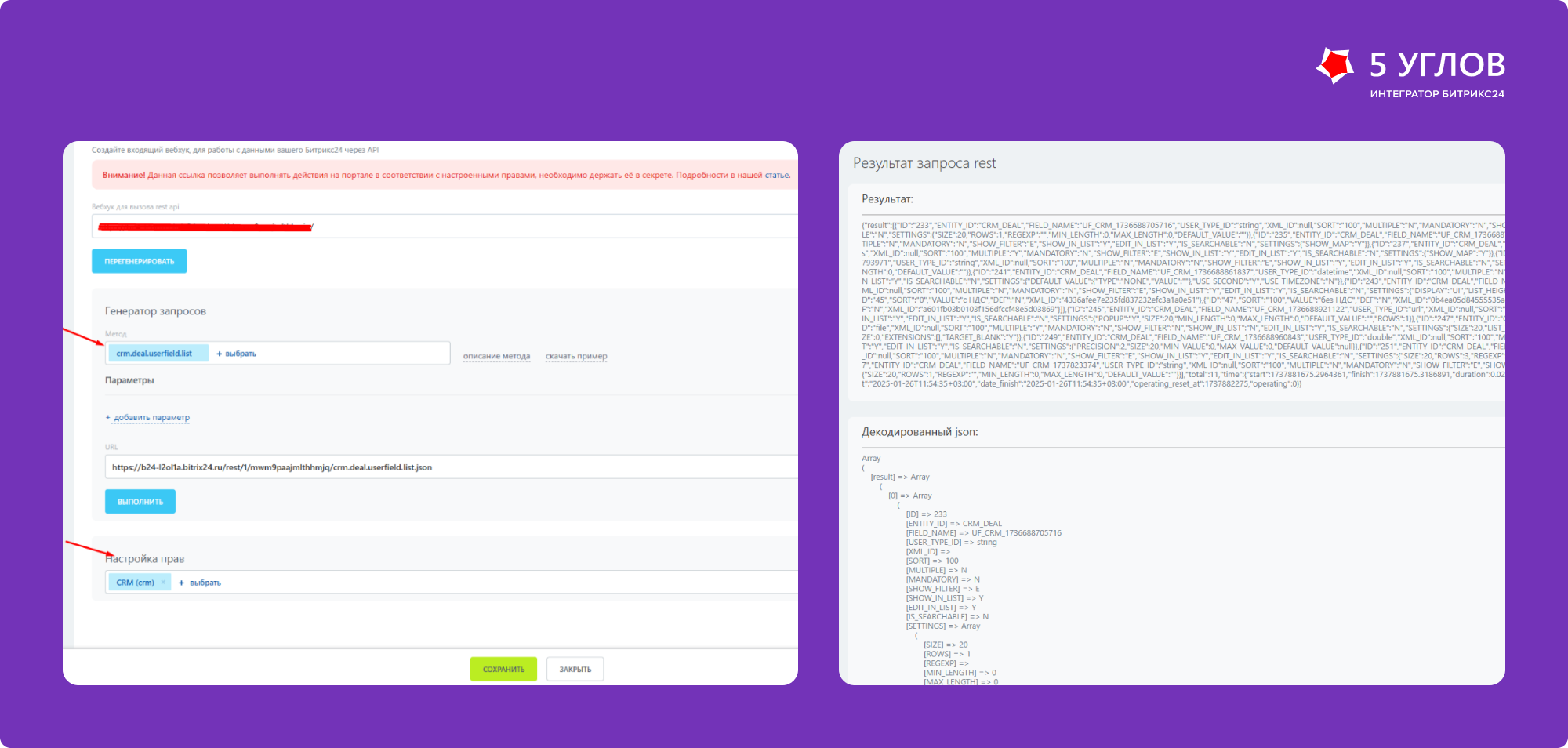Screen dimensions: 1568x748
Task: Click '[FIELD_NAME] => UF_CRM_1736688705716' line
Action: tap(984, 533)
